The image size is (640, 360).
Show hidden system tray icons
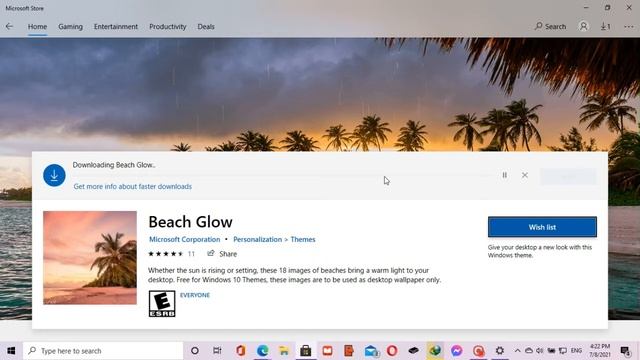tap(518, 351)
